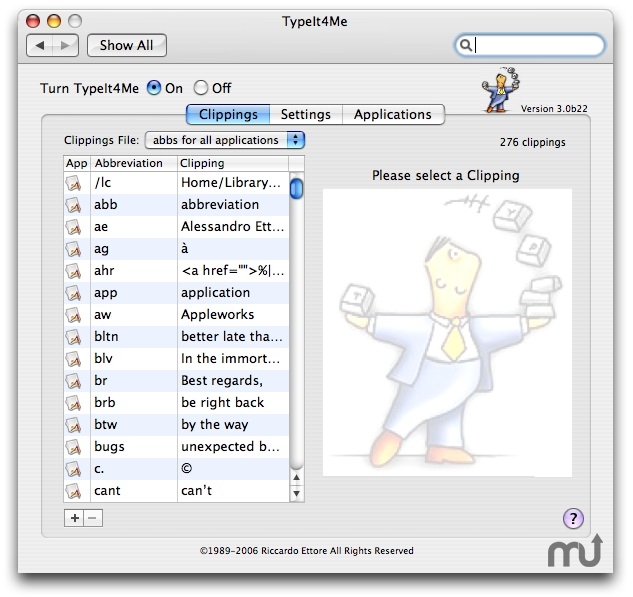Click the app icon in the btw row
This screenshot has height=597, width=633.
coord(73,425)
